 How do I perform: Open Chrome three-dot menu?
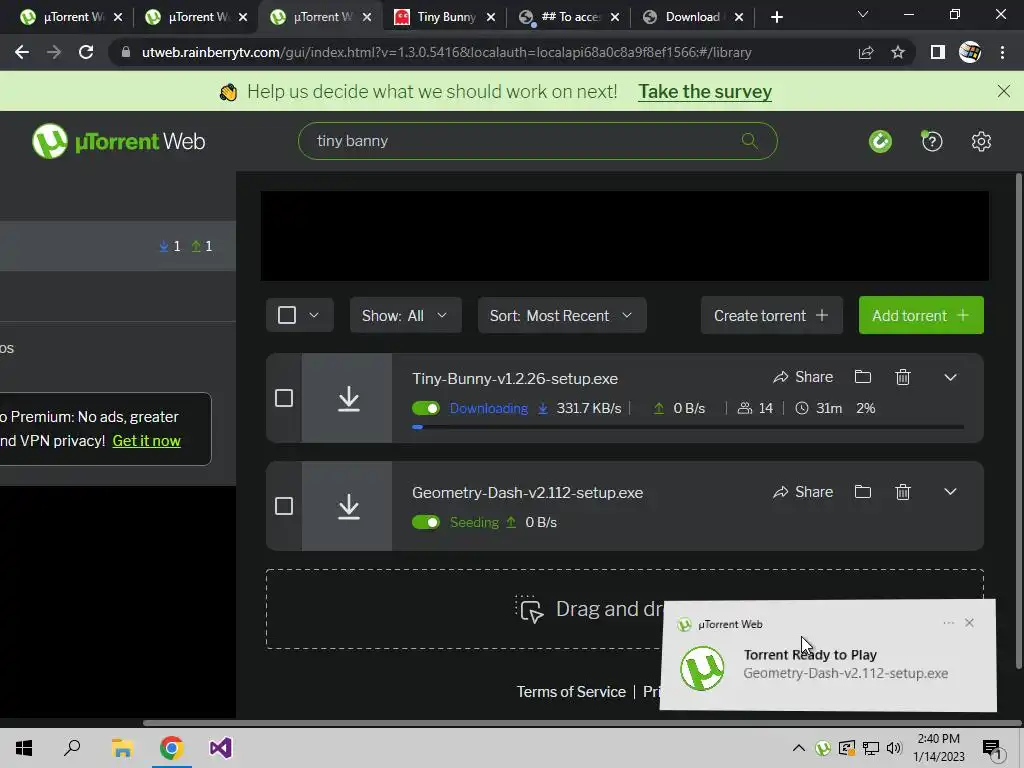[1002, 52]
